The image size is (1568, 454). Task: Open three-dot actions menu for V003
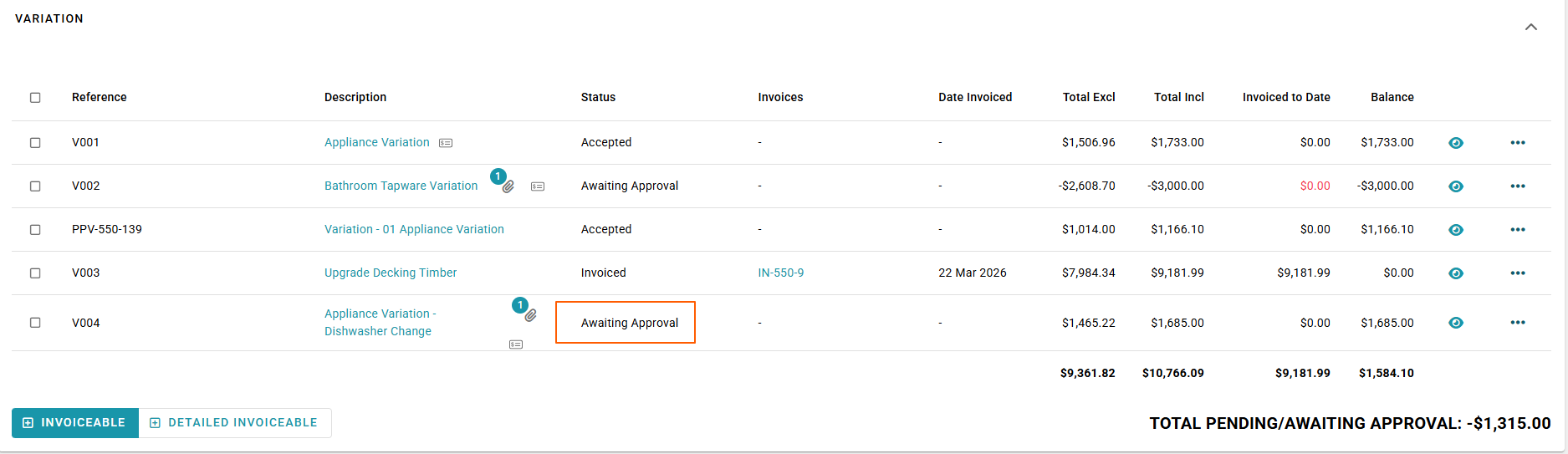1517,273
